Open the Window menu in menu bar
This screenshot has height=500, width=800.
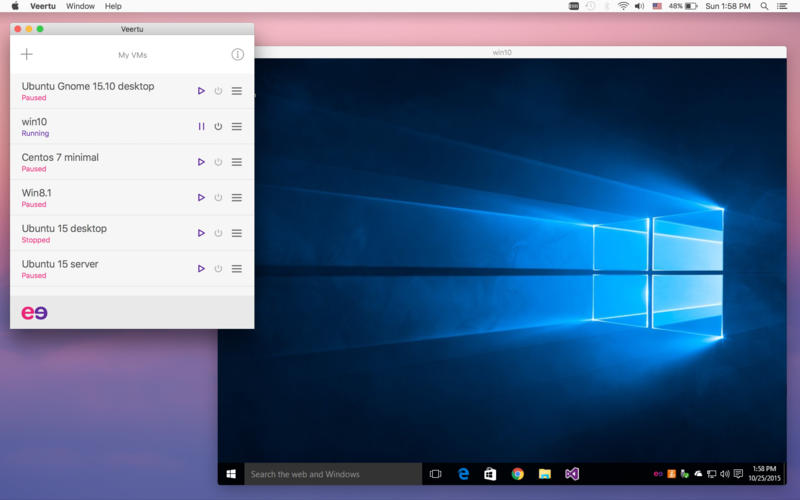click(80, 6)
